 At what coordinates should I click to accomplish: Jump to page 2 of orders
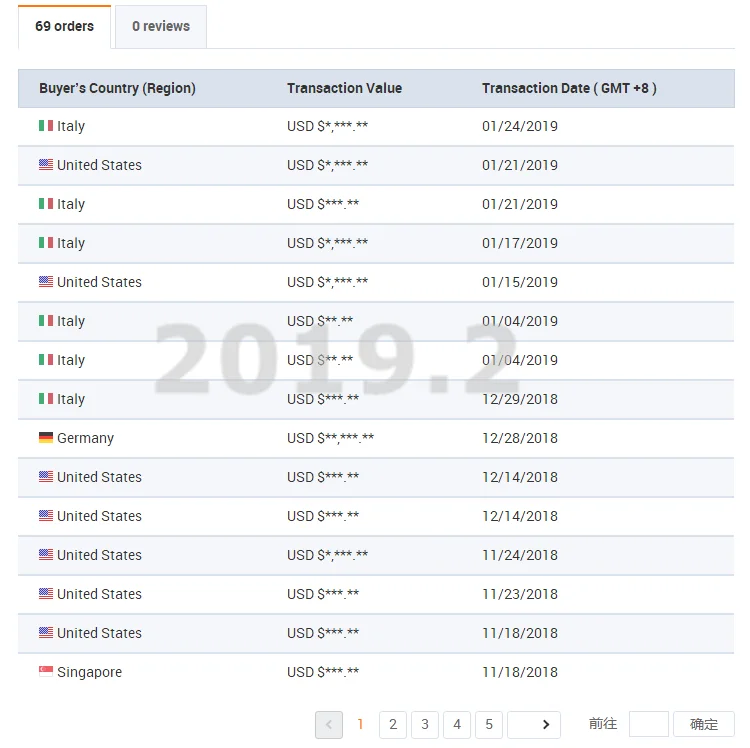[x=393, y=725]
